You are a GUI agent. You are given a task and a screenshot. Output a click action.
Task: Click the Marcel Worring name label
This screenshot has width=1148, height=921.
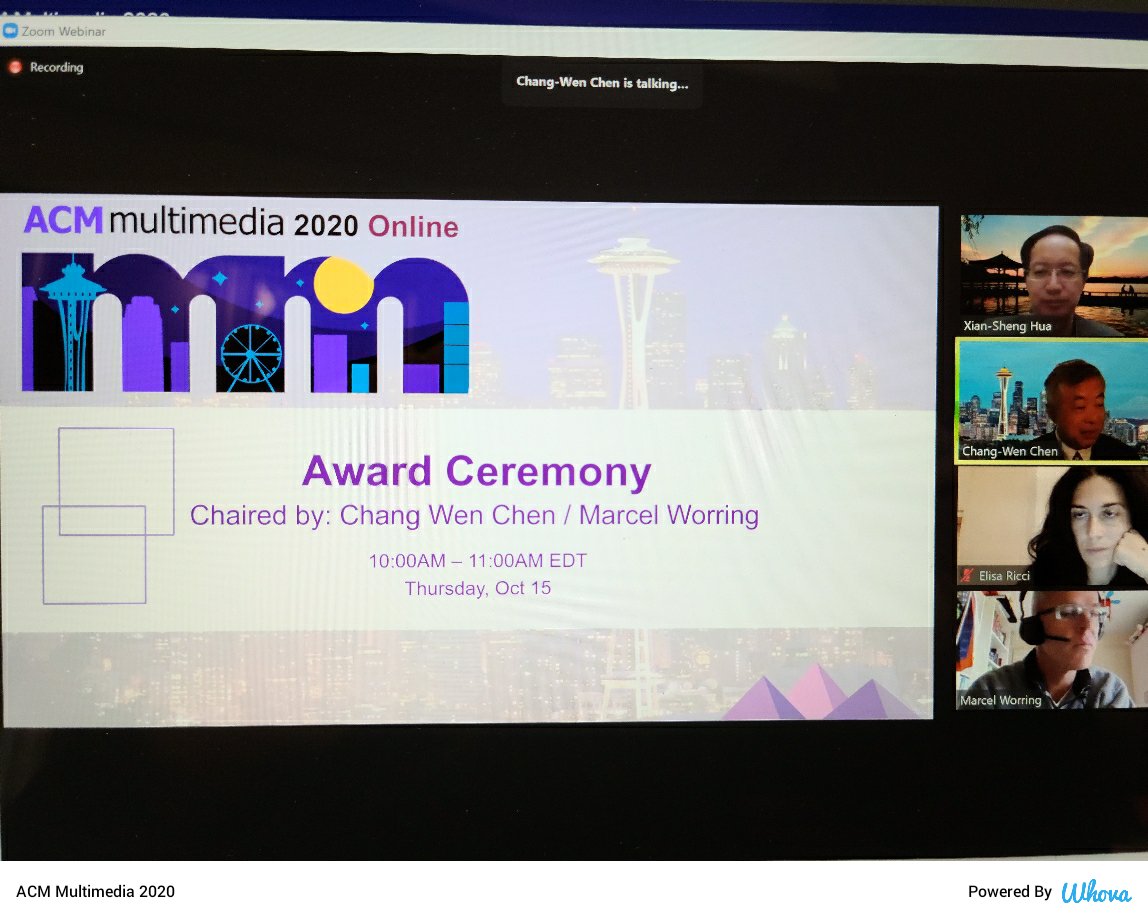1000,701
